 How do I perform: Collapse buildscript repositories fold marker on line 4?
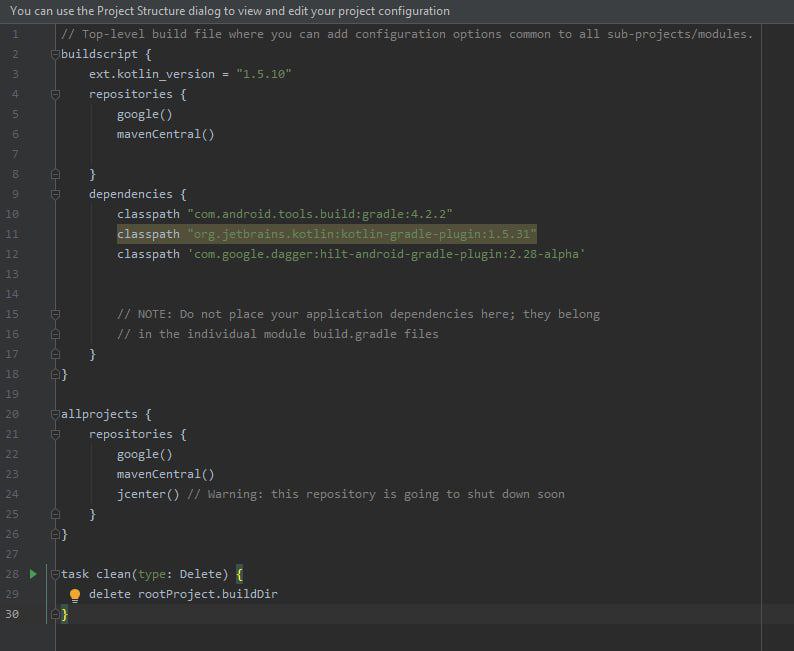pos(56,94)
